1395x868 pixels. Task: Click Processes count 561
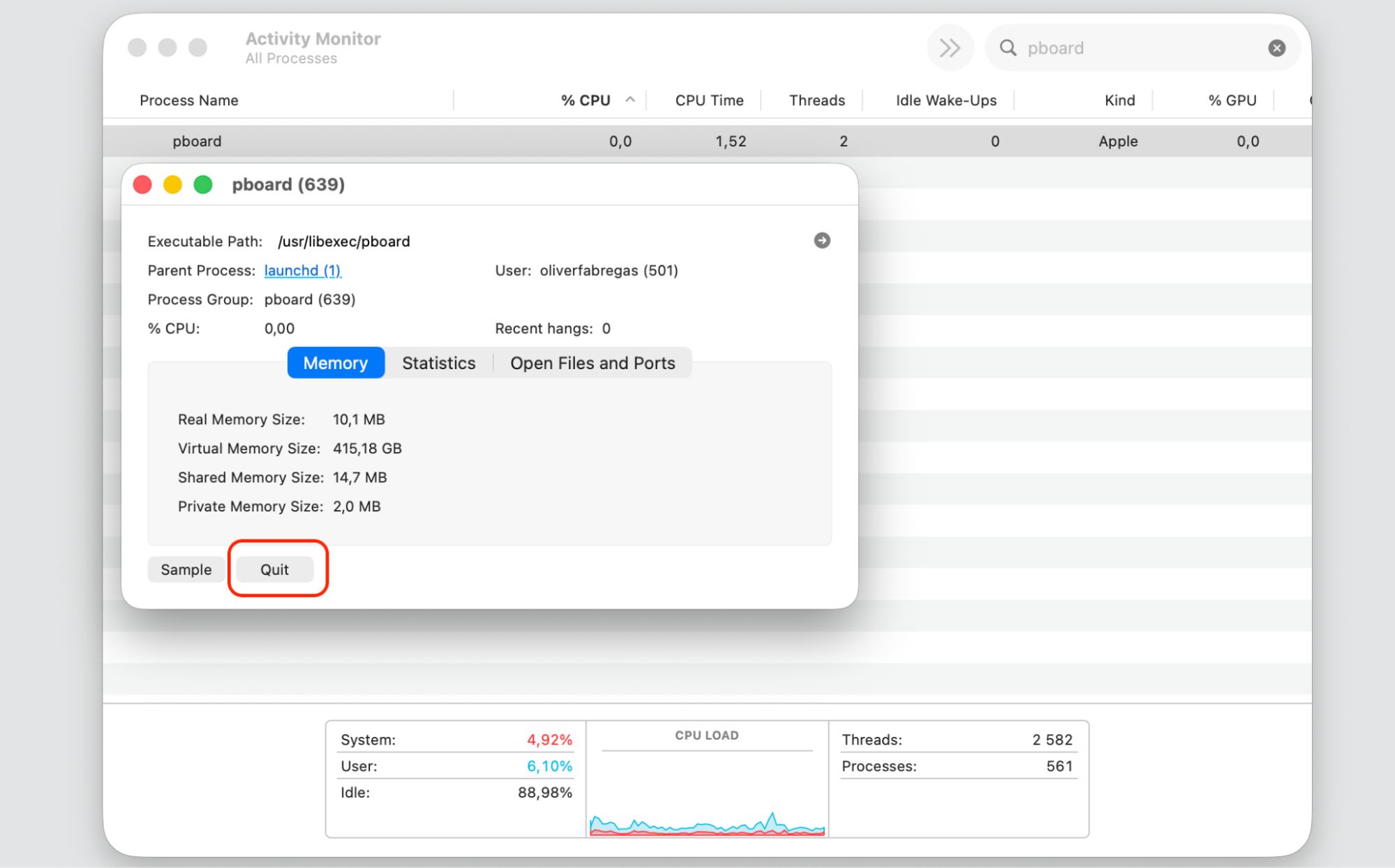click(x=1059, y=766)
